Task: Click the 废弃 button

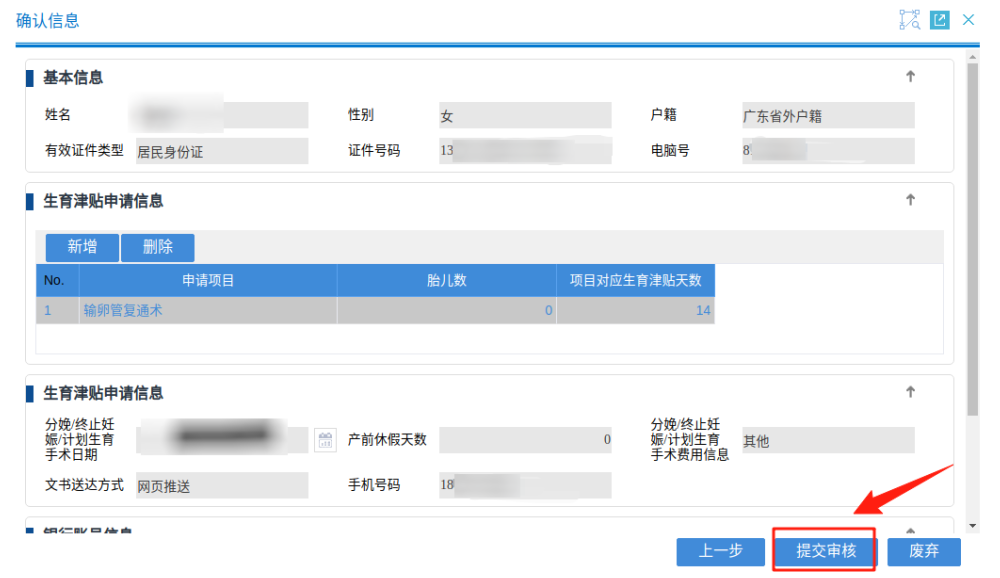Action: pos(923,551)
